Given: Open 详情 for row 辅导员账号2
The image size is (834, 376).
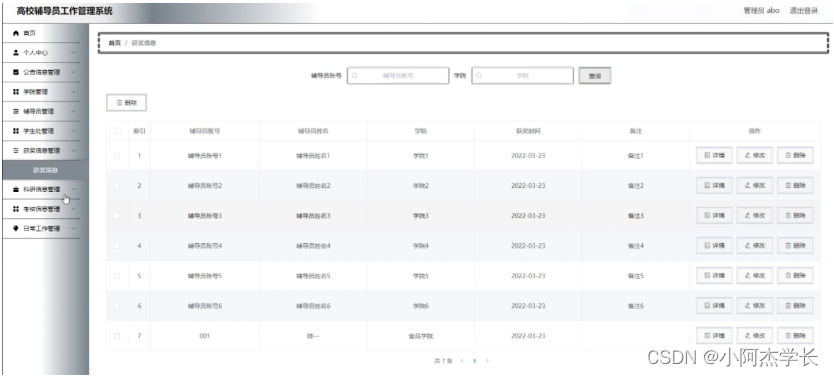Looking at the screenshot, I should [x=714, y=186].
